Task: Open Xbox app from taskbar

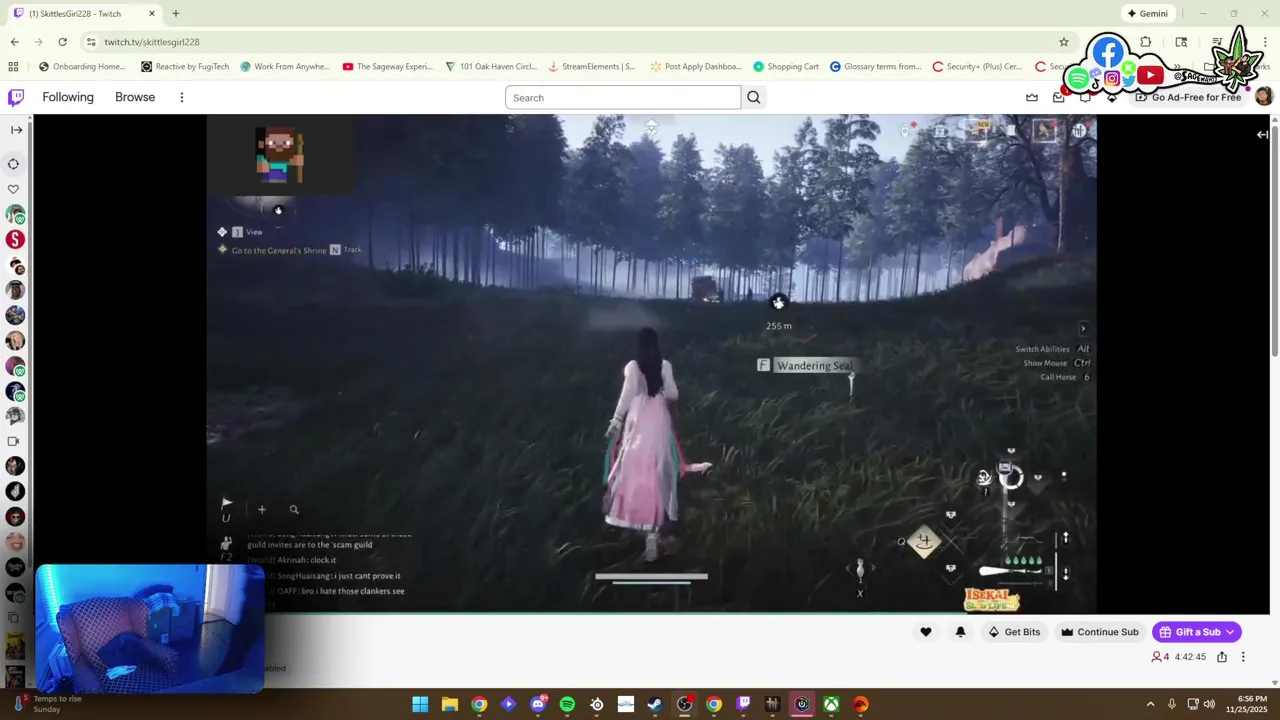Action: tap(831, 704)
